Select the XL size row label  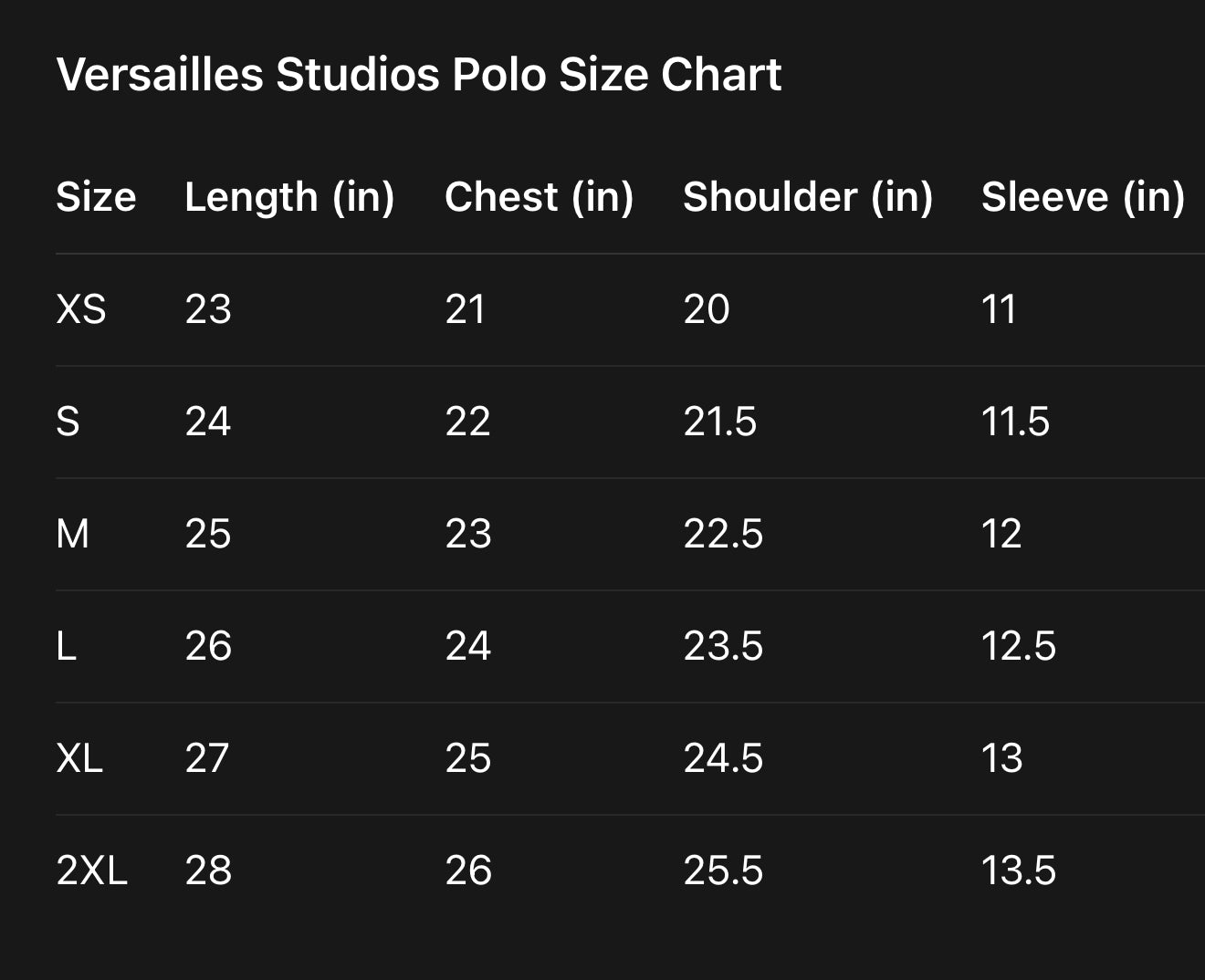point(79,758)
